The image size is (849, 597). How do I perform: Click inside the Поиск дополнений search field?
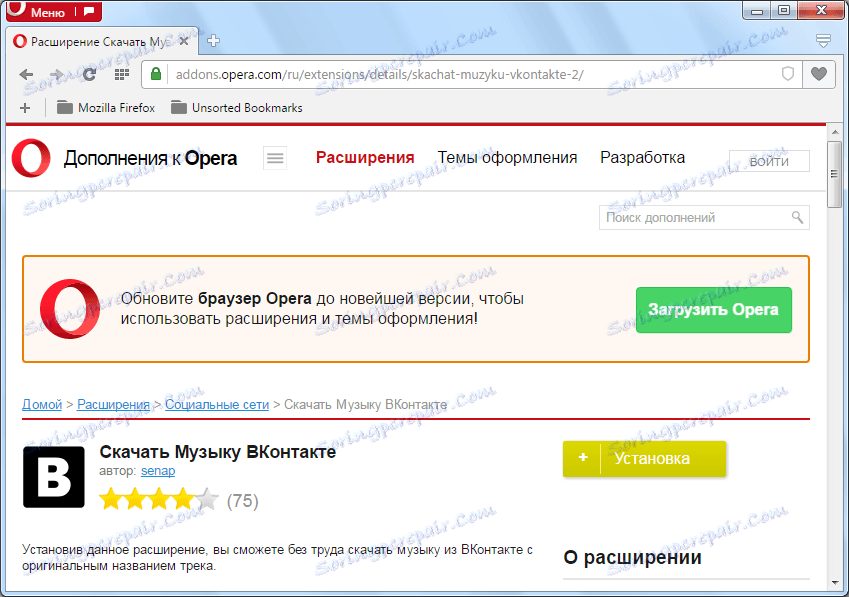pyautogui.click(x=690, y=217)
